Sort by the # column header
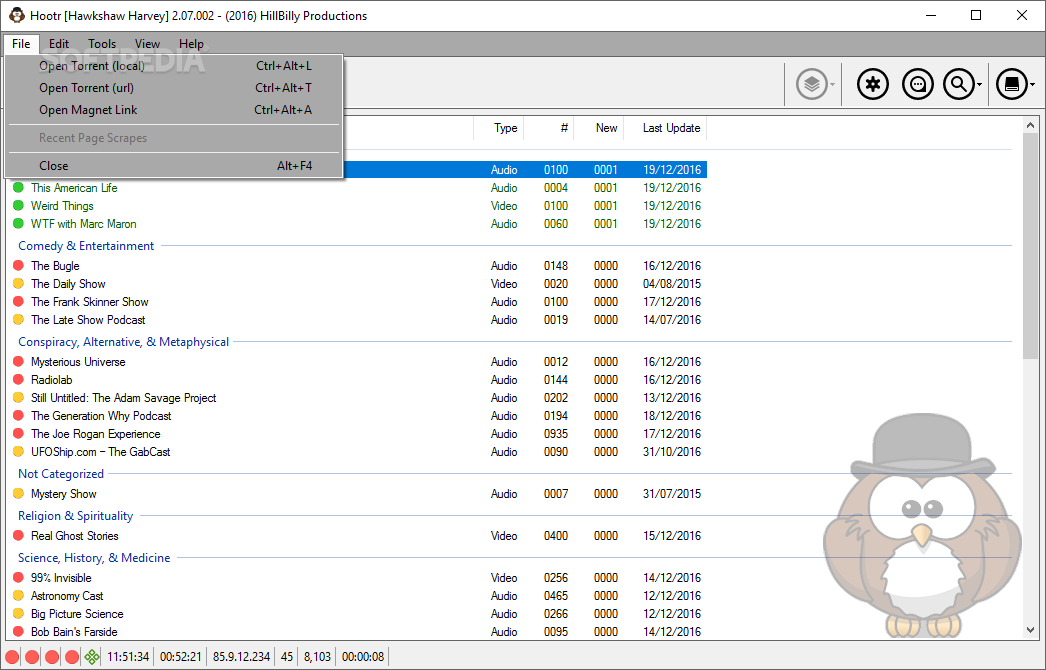Screen dimensions: 1046x670 click(548, 128)
